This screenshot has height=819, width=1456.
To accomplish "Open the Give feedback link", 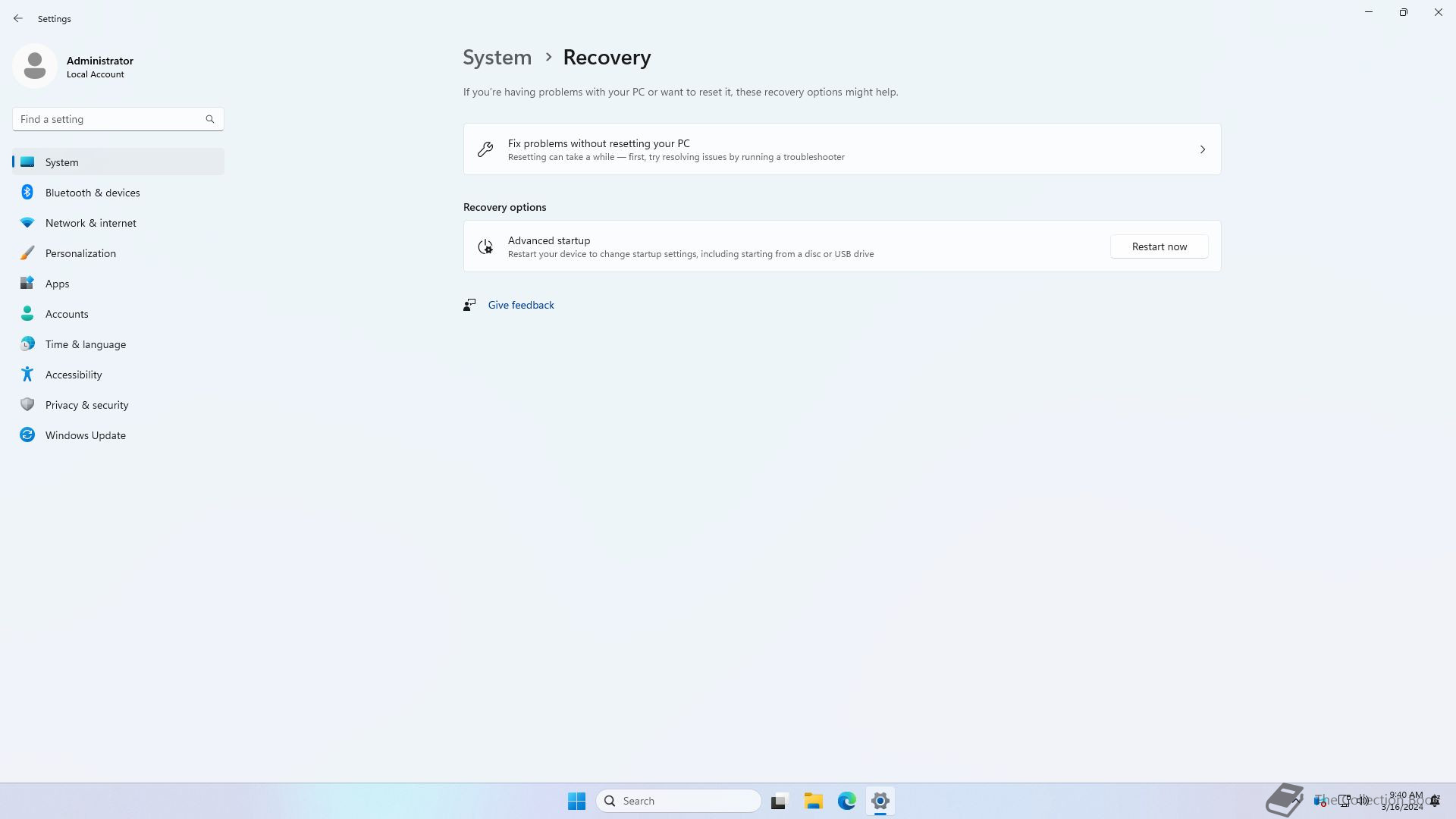I will pyautogui.click(x=521, y=305).
